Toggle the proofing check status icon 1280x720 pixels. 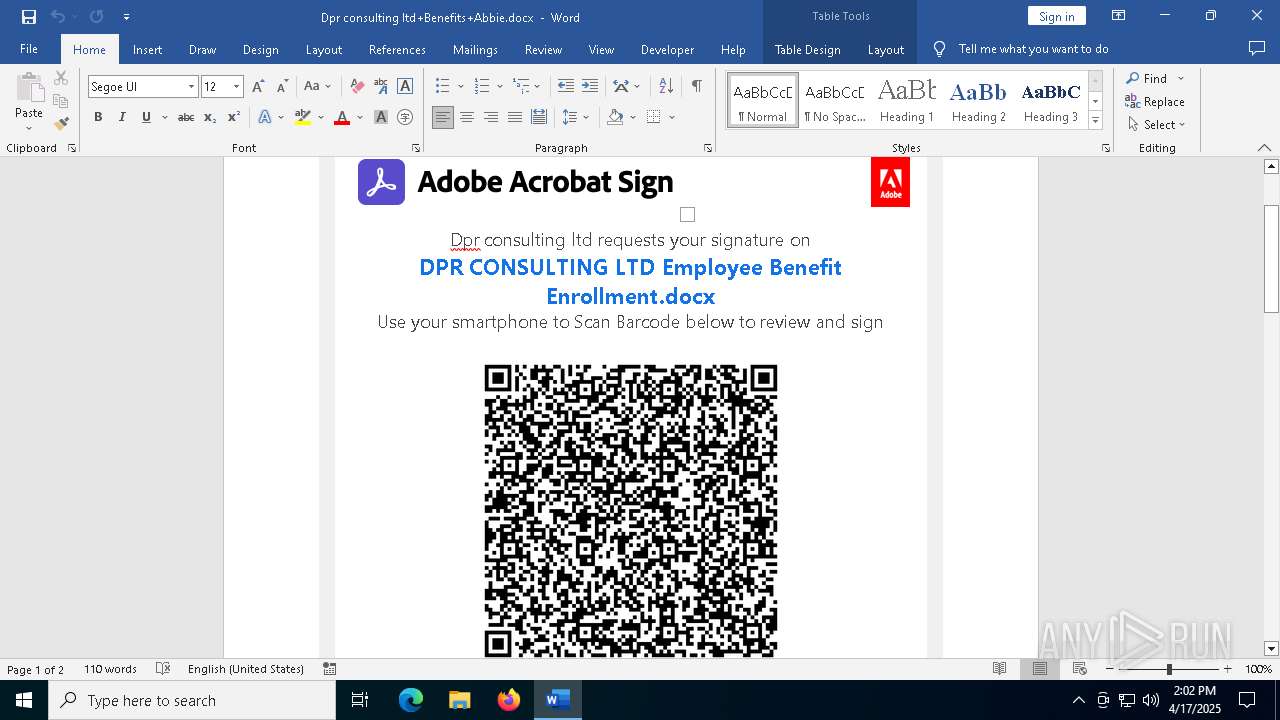coord(163,669)
